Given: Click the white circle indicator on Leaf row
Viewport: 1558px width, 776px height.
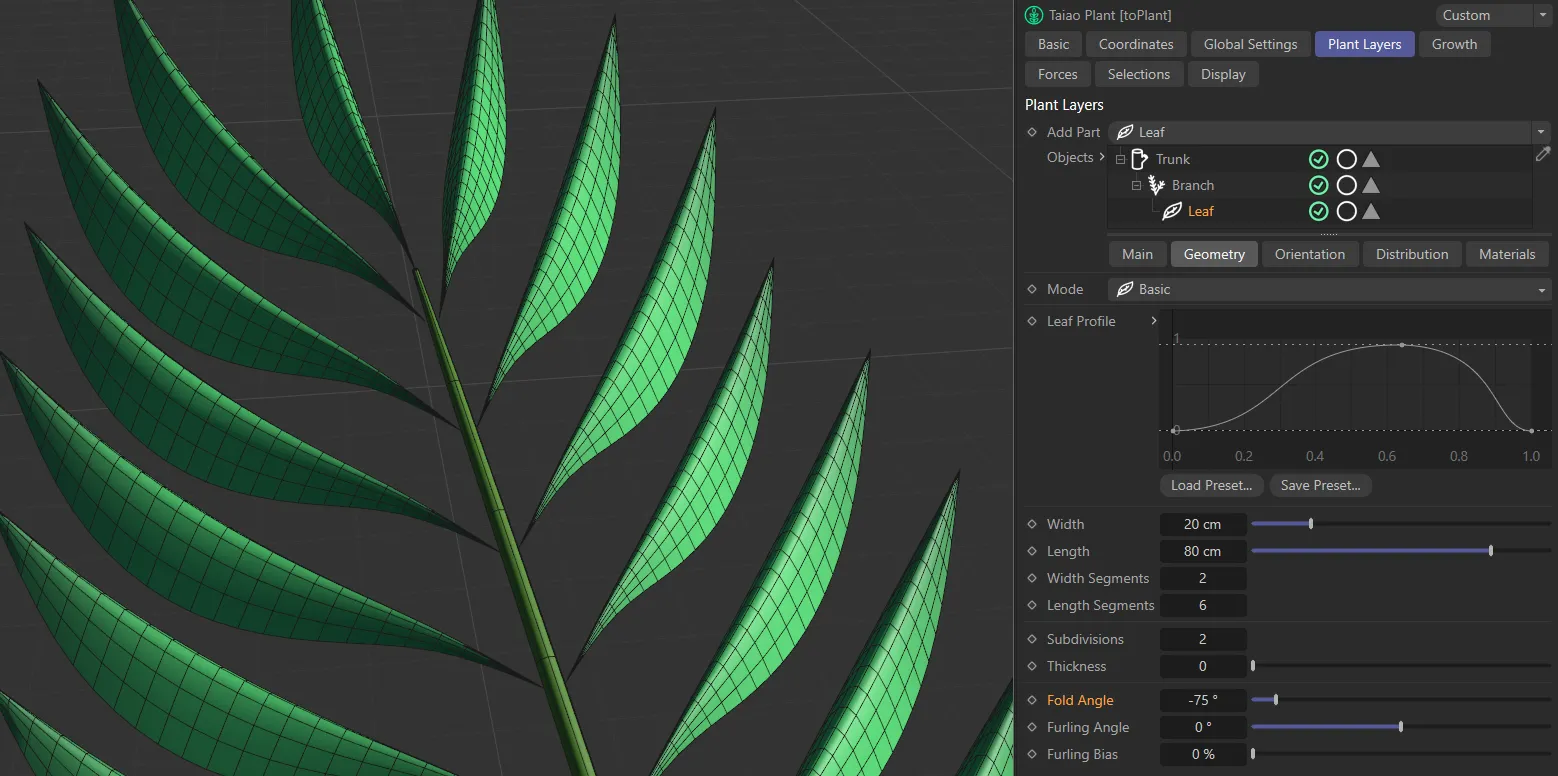Looking at the screenshot, I should tap(1346, 211).
